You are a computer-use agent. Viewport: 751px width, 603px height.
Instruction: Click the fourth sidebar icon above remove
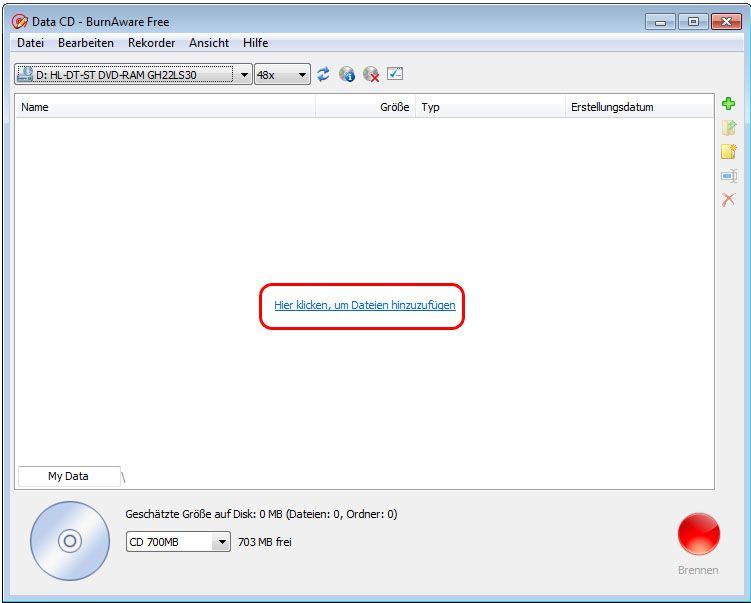729,176
